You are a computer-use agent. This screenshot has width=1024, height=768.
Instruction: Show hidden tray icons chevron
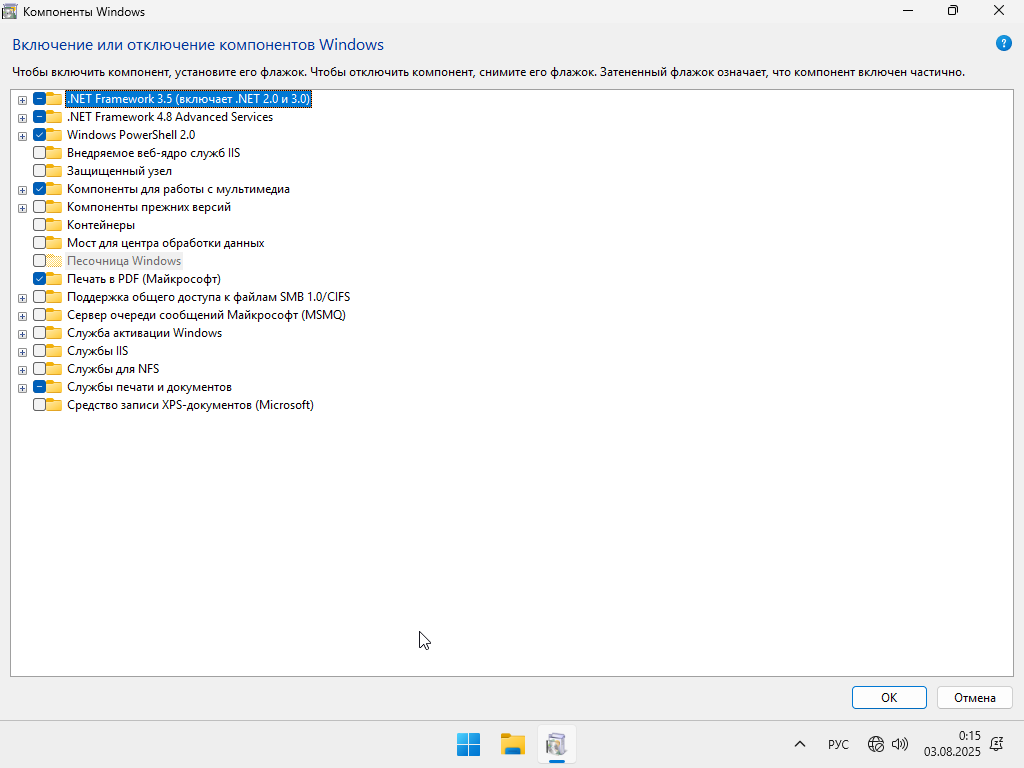point(799,744)
